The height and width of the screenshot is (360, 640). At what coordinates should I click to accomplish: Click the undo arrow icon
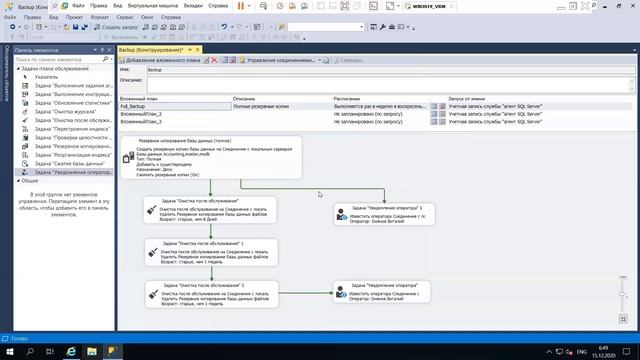(x=224, y=27)
